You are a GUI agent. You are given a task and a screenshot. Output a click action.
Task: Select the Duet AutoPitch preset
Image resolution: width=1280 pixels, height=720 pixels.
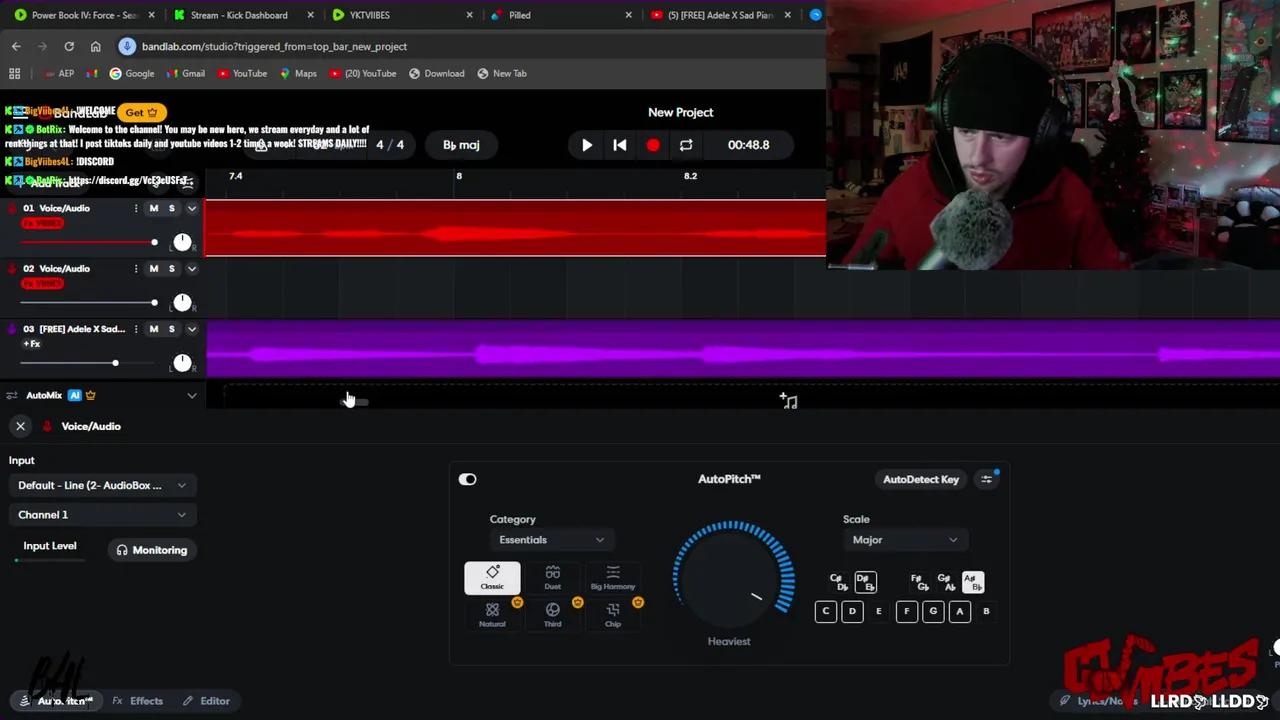point(552,577)
